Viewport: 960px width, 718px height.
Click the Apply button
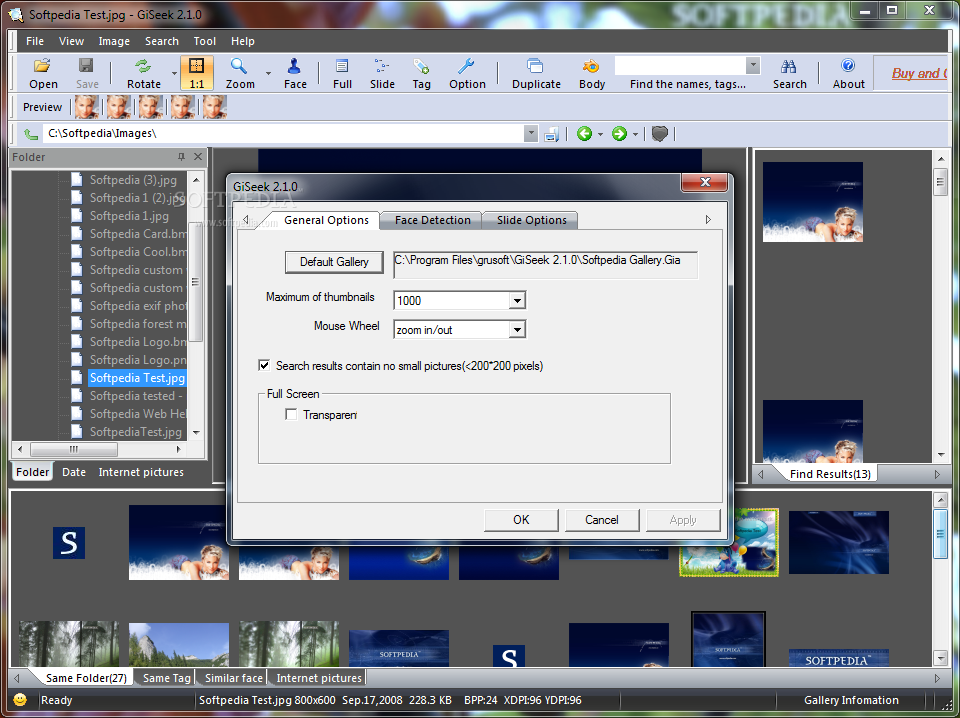pos(683,520)
